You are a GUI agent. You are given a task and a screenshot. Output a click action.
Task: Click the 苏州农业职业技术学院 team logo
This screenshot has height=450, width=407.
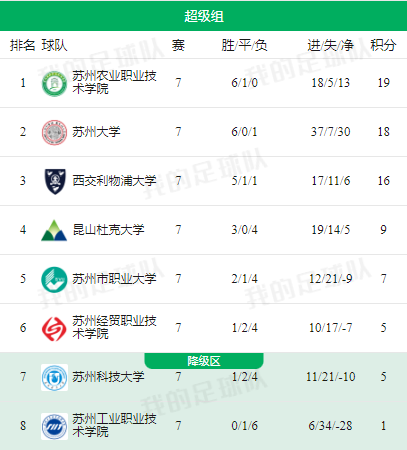click(x=54, y=83)
